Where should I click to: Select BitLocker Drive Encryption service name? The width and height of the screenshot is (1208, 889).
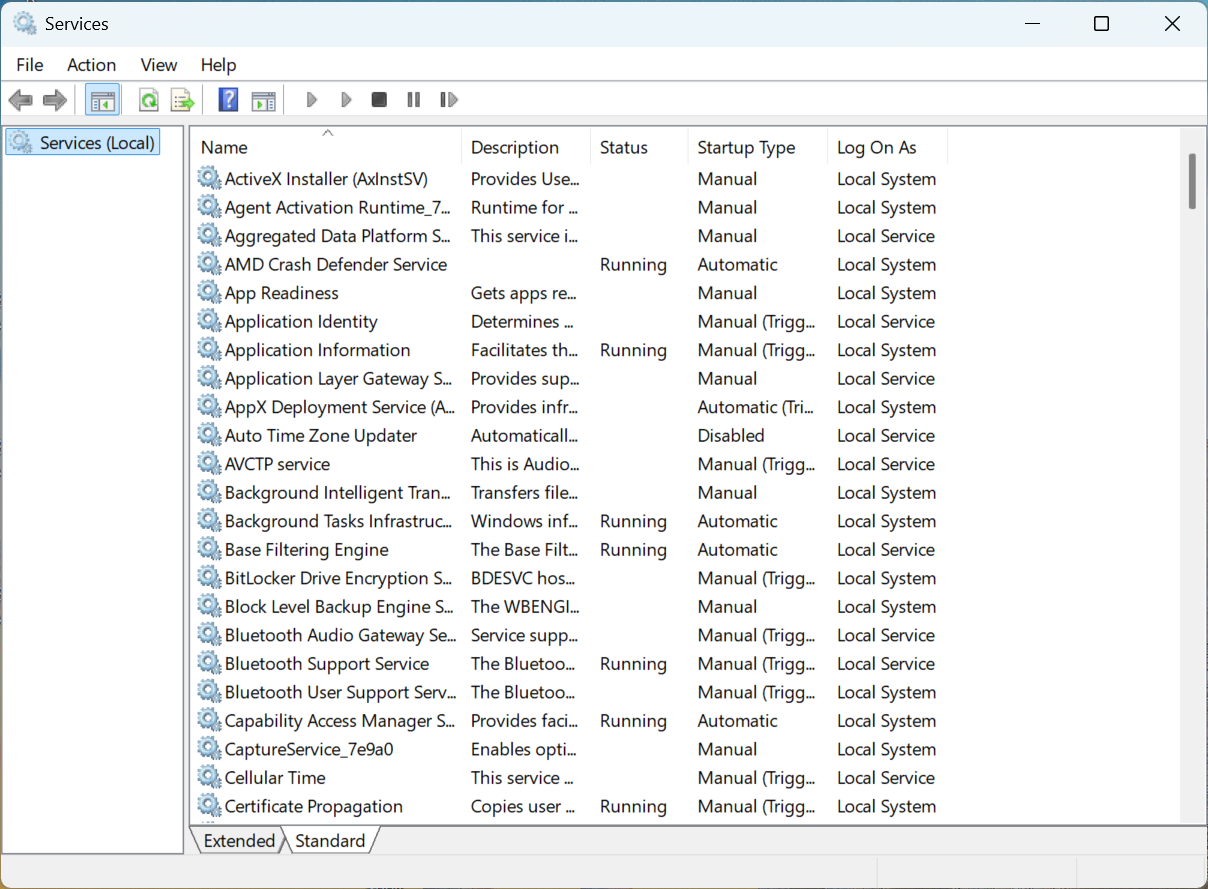(339, 578)
